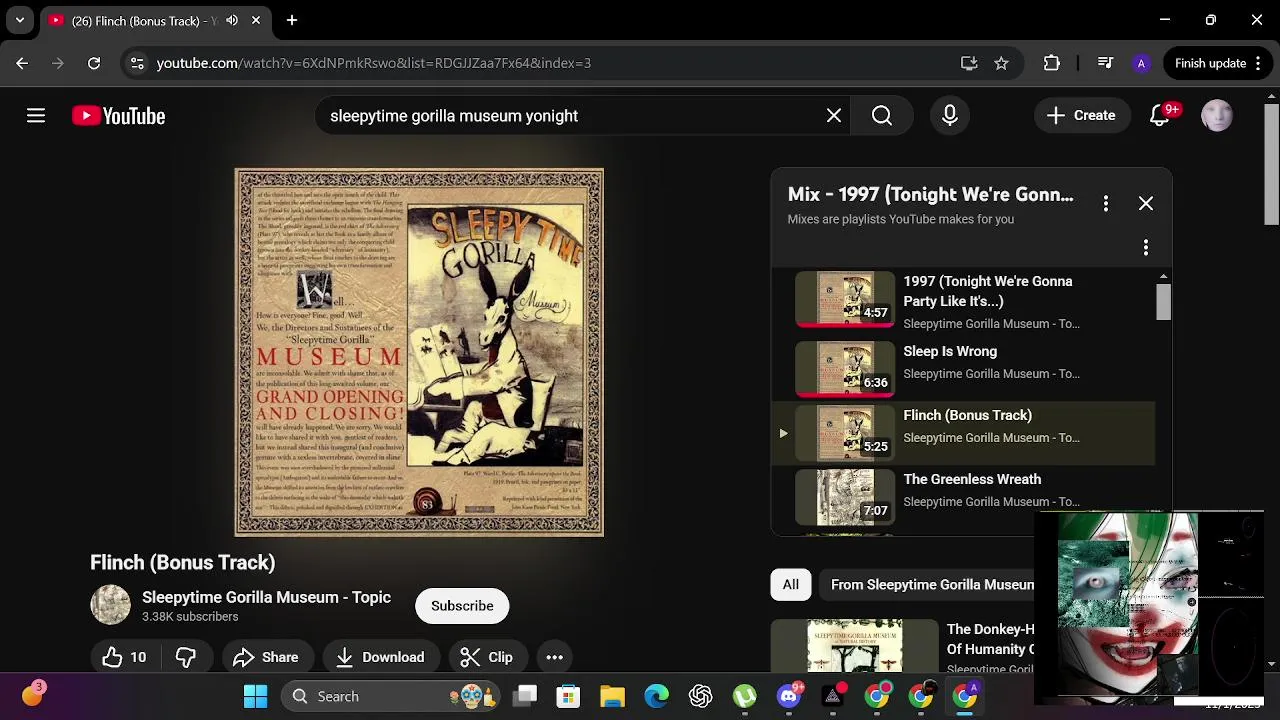
Task: Go to the YouTube home logo
Action: click(118, 116)
